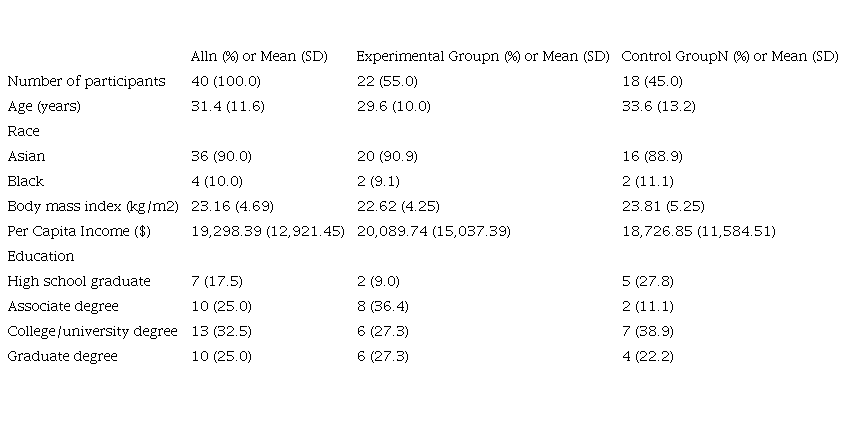
Task: Click the "Black" row label
Action: (26, 181)
